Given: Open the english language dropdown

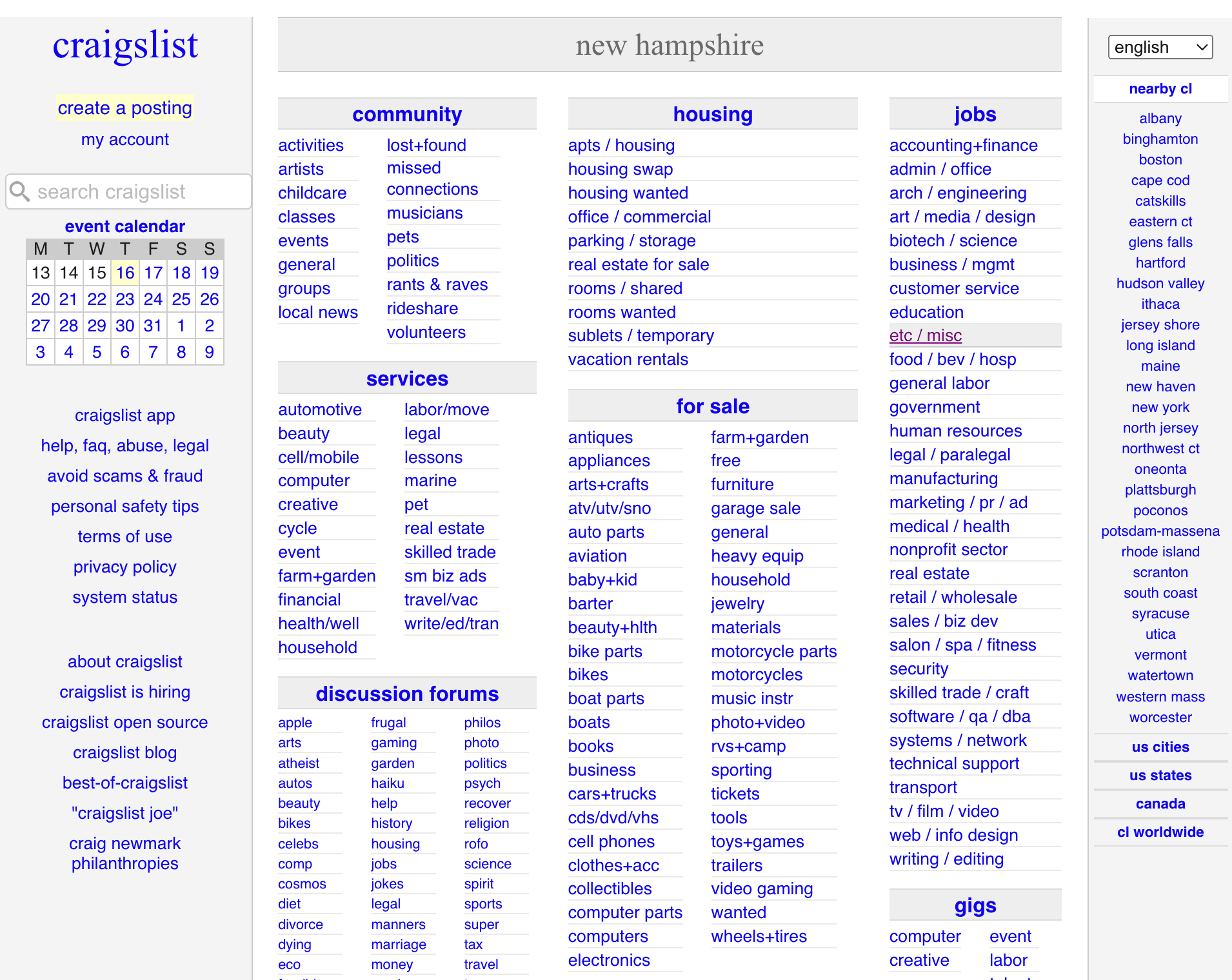Looking at the screenshot, I should (x=1160, y=47).
